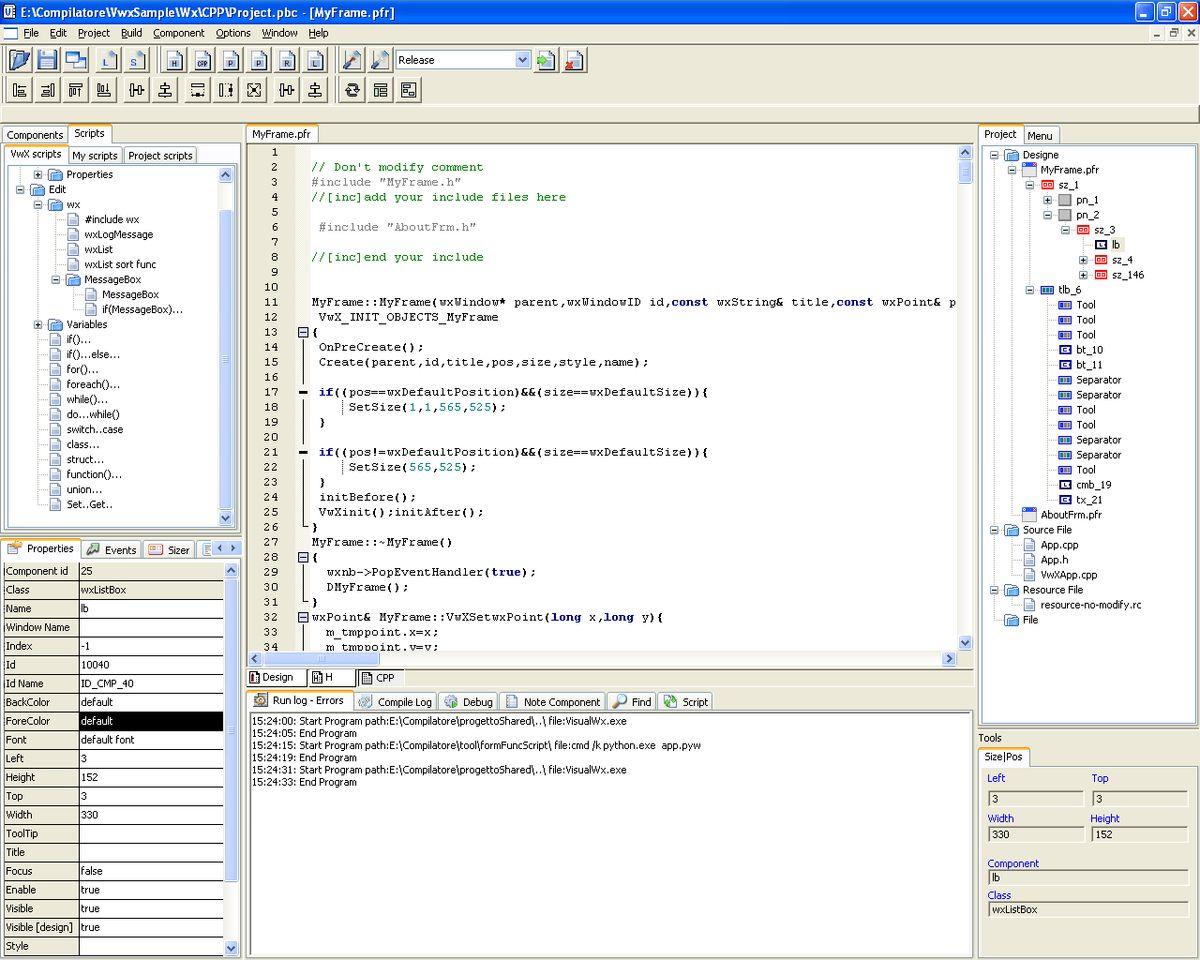Expand the Properties node in scripts tree
Viewport: 1200px width, 960px height.
38,175
